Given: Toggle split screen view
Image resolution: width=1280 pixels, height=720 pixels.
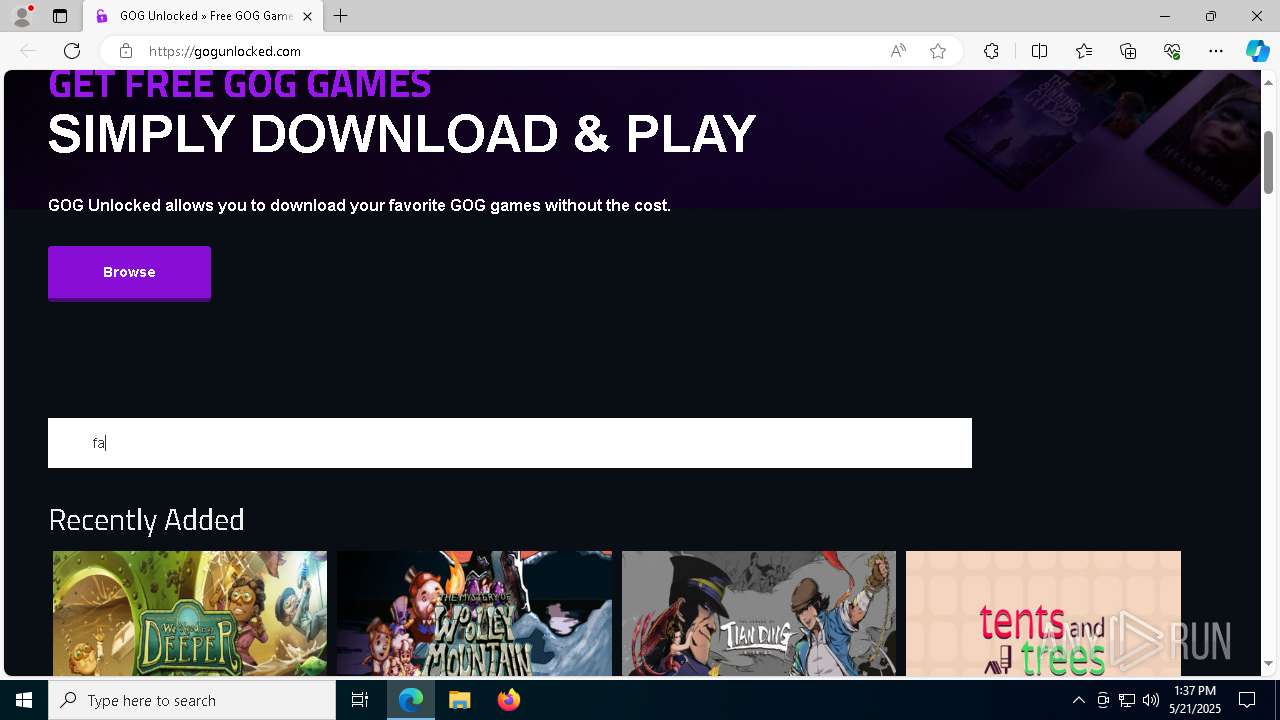Looking at the screenshot, I should 1039,51.
